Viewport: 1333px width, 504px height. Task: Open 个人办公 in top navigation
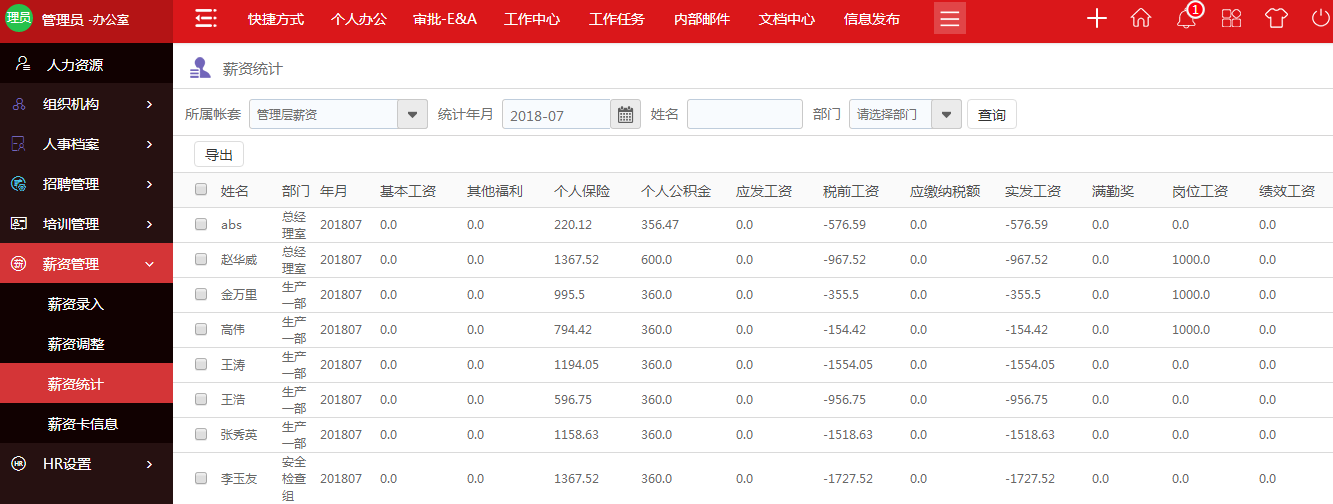(x=358, y=19)
